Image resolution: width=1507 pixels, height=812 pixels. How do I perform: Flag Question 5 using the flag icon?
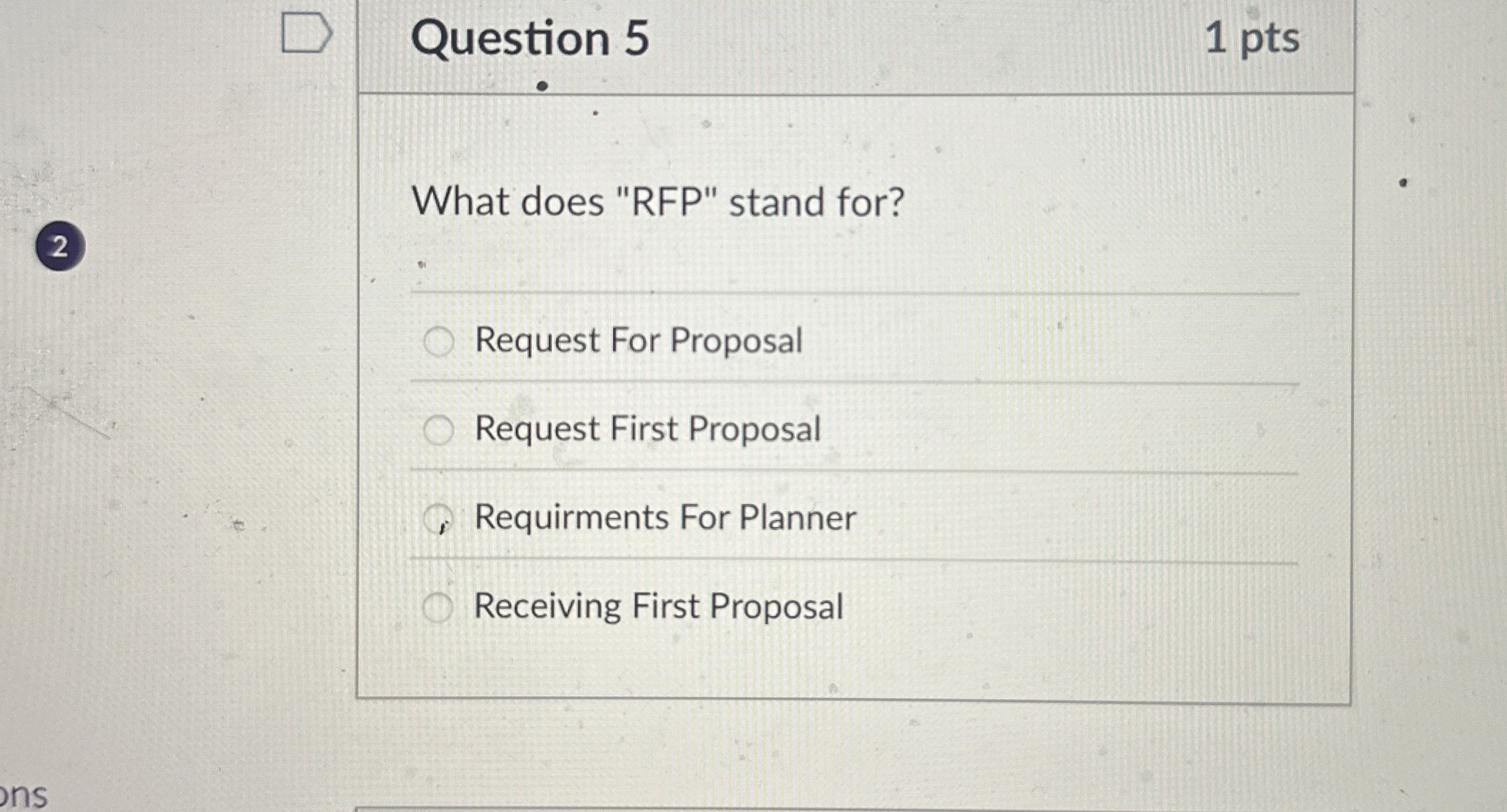coord(306,33)
